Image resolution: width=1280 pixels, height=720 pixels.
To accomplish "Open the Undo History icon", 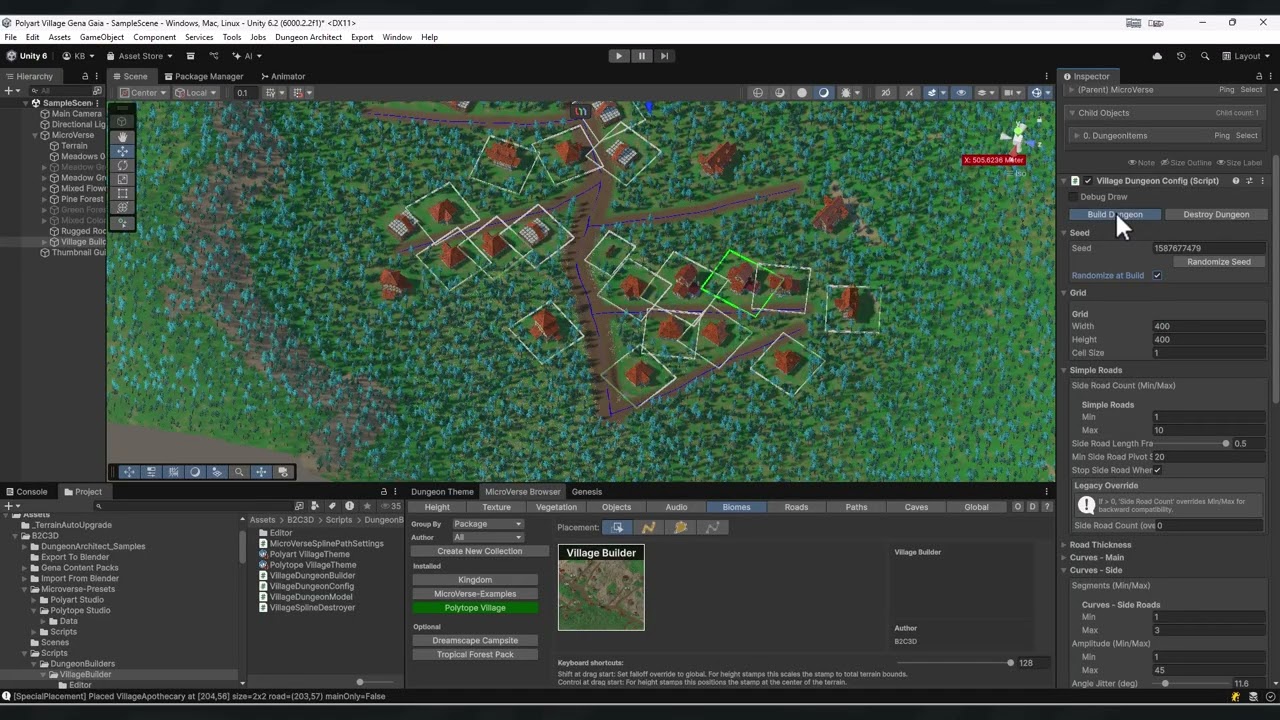I will click(x=1181, y=56).
